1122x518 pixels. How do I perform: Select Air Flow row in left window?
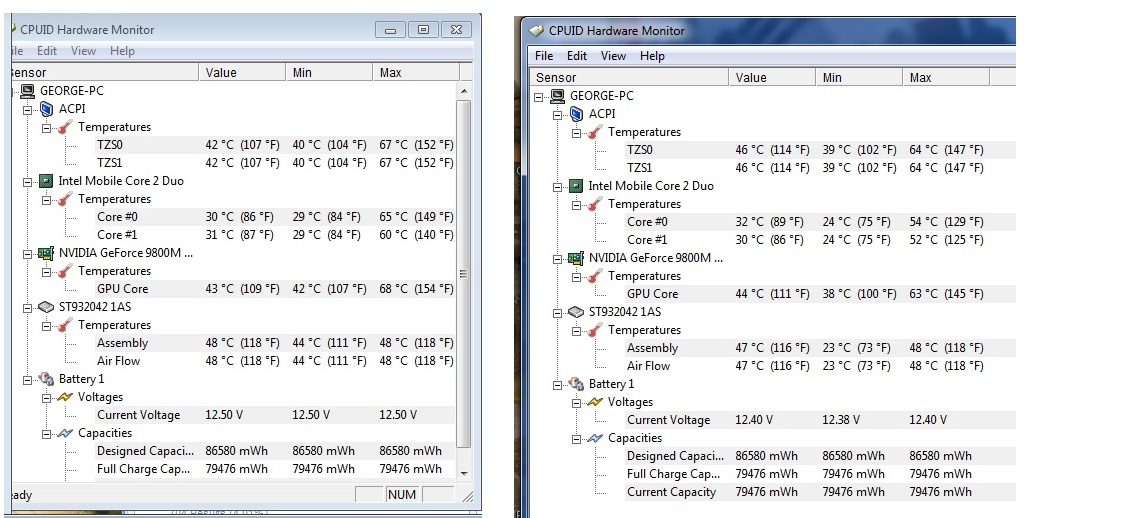point(275,361)
